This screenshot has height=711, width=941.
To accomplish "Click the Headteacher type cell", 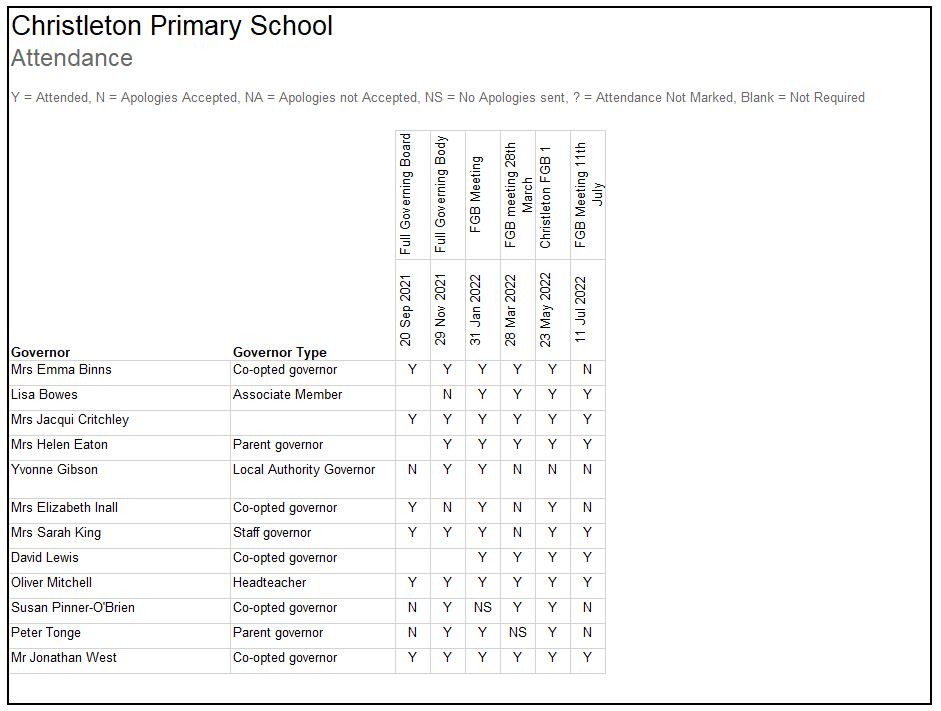I will [x=262, y=583].
